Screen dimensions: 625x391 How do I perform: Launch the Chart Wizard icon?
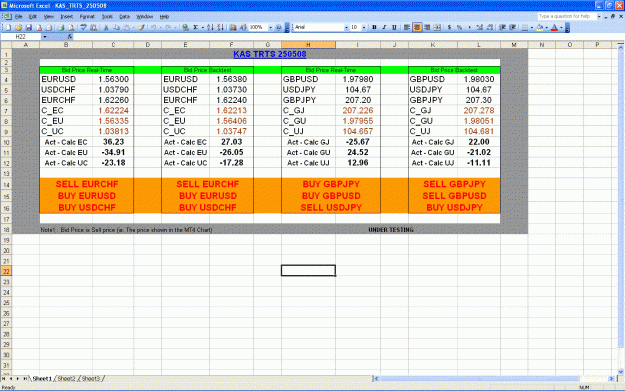point(233,28)
